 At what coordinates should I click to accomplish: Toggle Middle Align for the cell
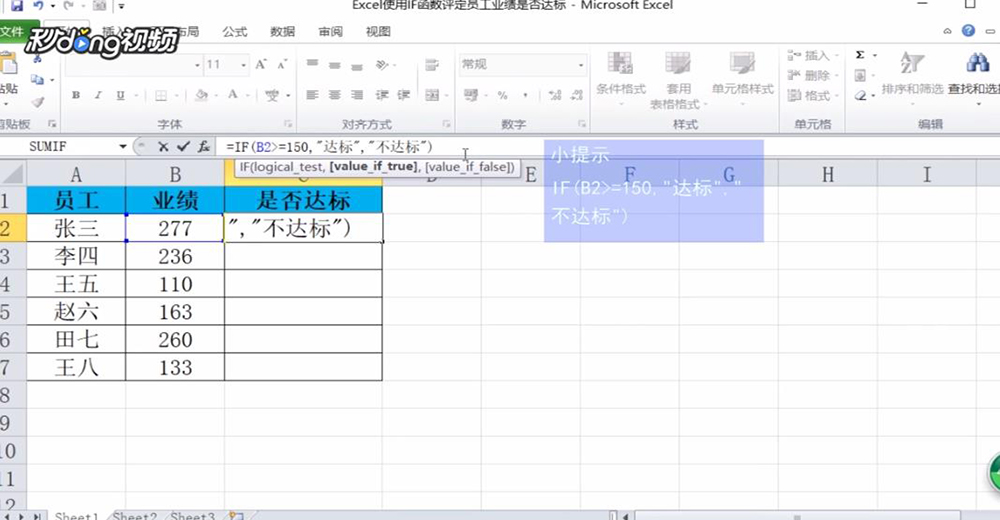pyautogui.click(x=334, y=64)
